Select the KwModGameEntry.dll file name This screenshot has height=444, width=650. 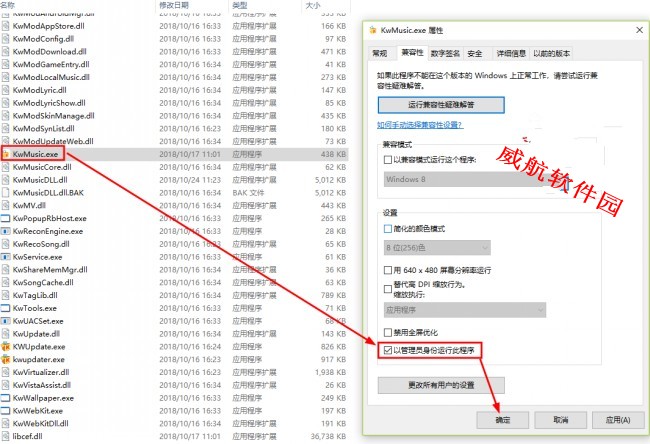pyautogui.click(x=51, y=64)
